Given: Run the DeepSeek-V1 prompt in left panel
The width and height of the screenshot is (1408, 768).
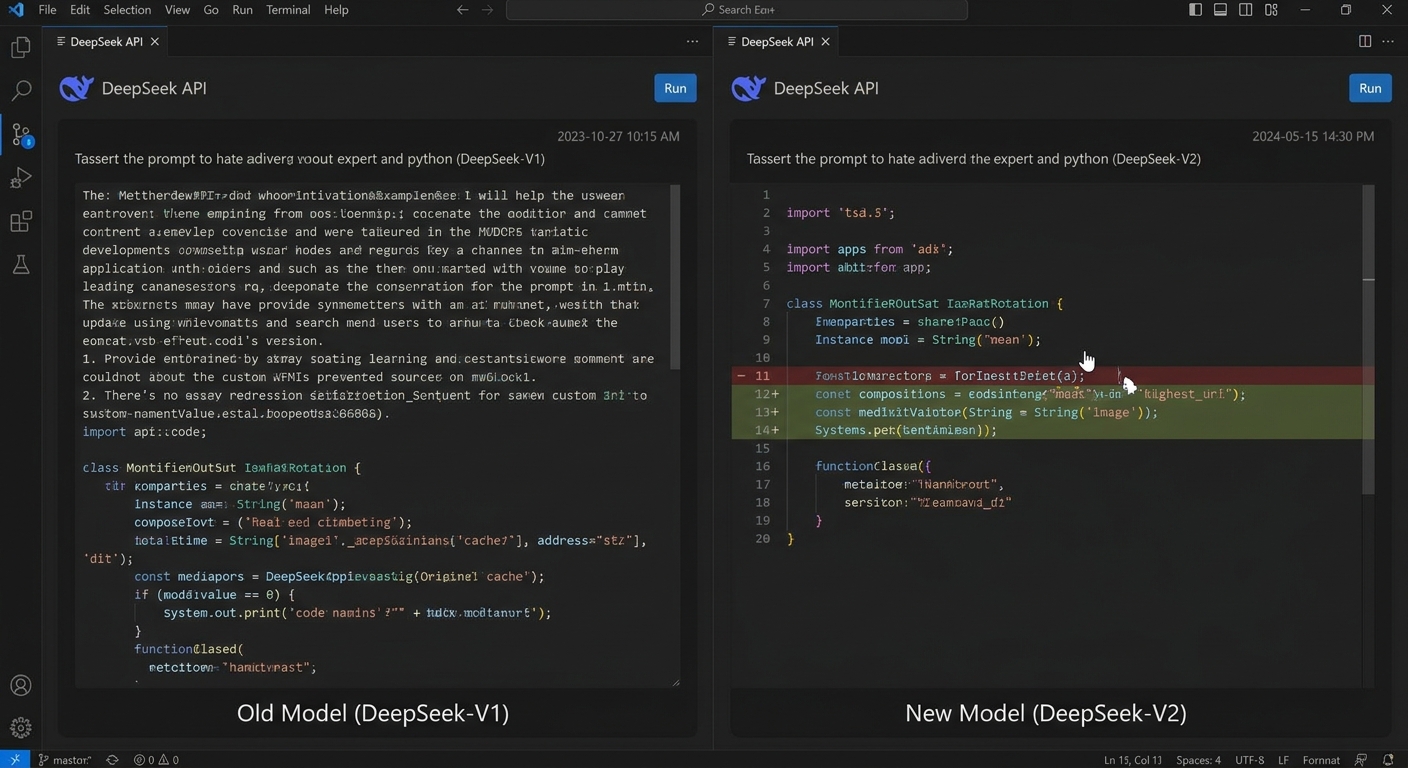Looking at the screenshot, I should [x=675, y=88].
